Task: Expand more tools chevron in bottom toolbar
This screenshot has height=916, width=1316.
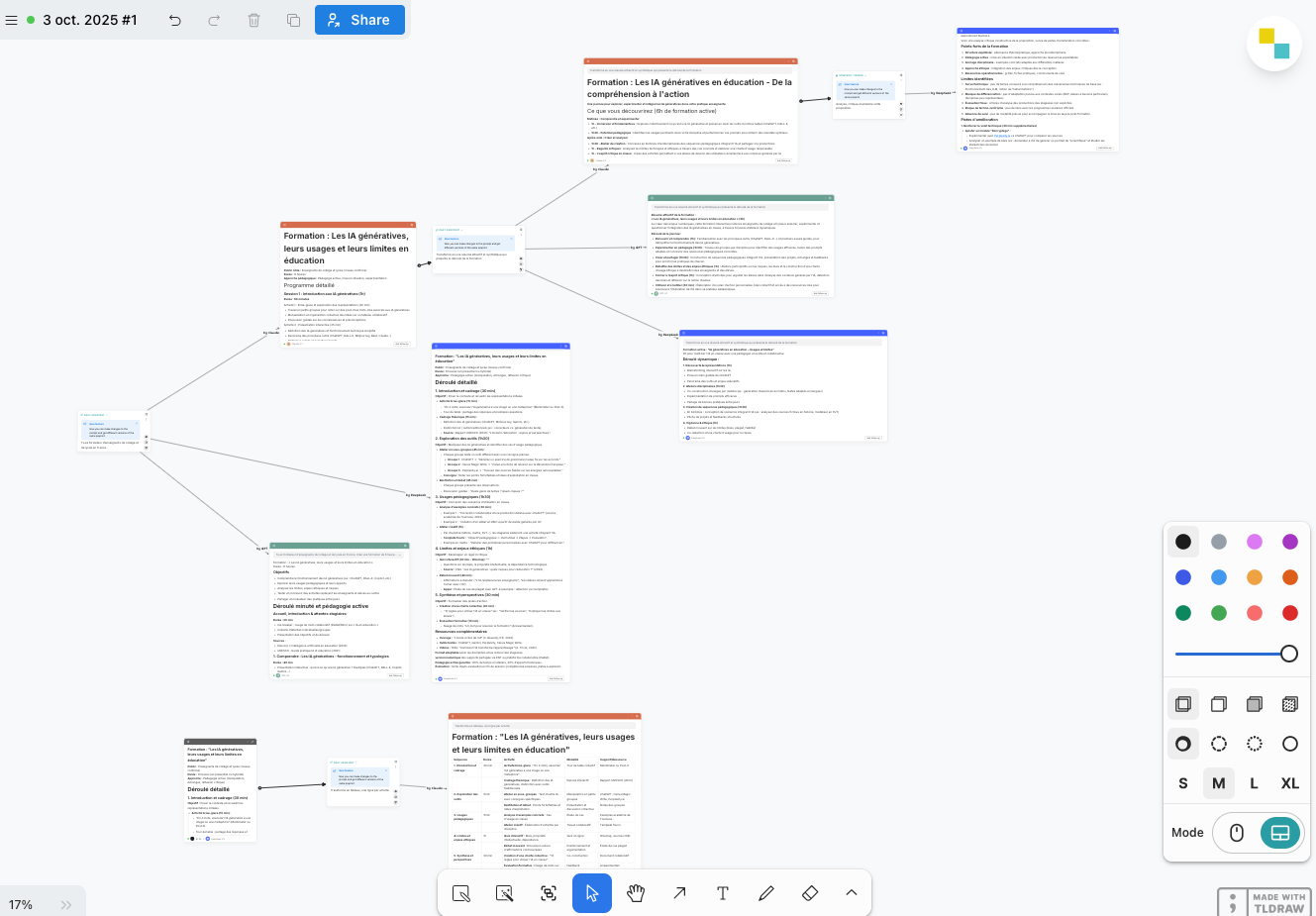Action: point(852,893)
